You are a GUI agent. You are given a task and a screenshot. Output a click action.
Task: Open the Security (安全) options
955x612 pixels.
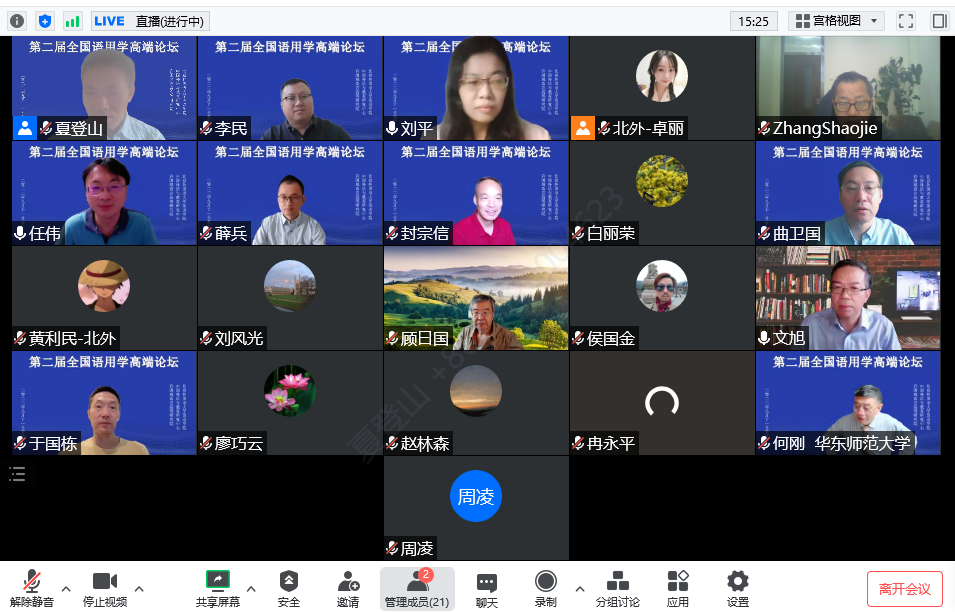288,589
